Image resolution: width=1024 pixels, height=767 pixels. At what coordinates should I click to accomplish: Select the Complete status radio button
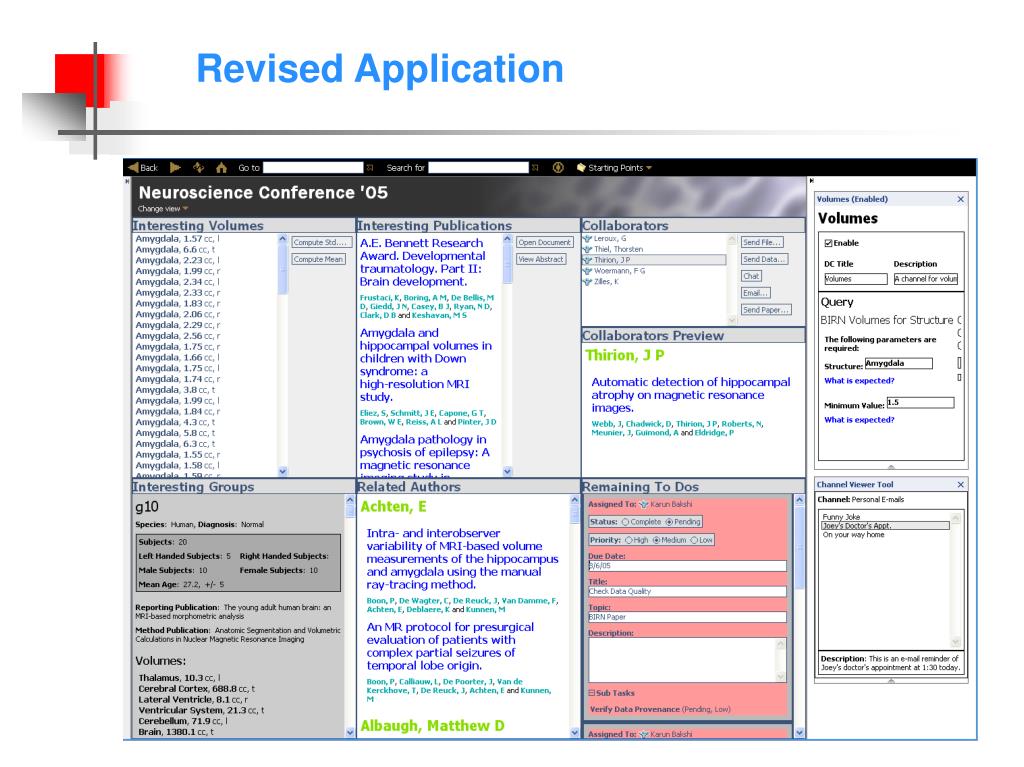pos(625,522)
